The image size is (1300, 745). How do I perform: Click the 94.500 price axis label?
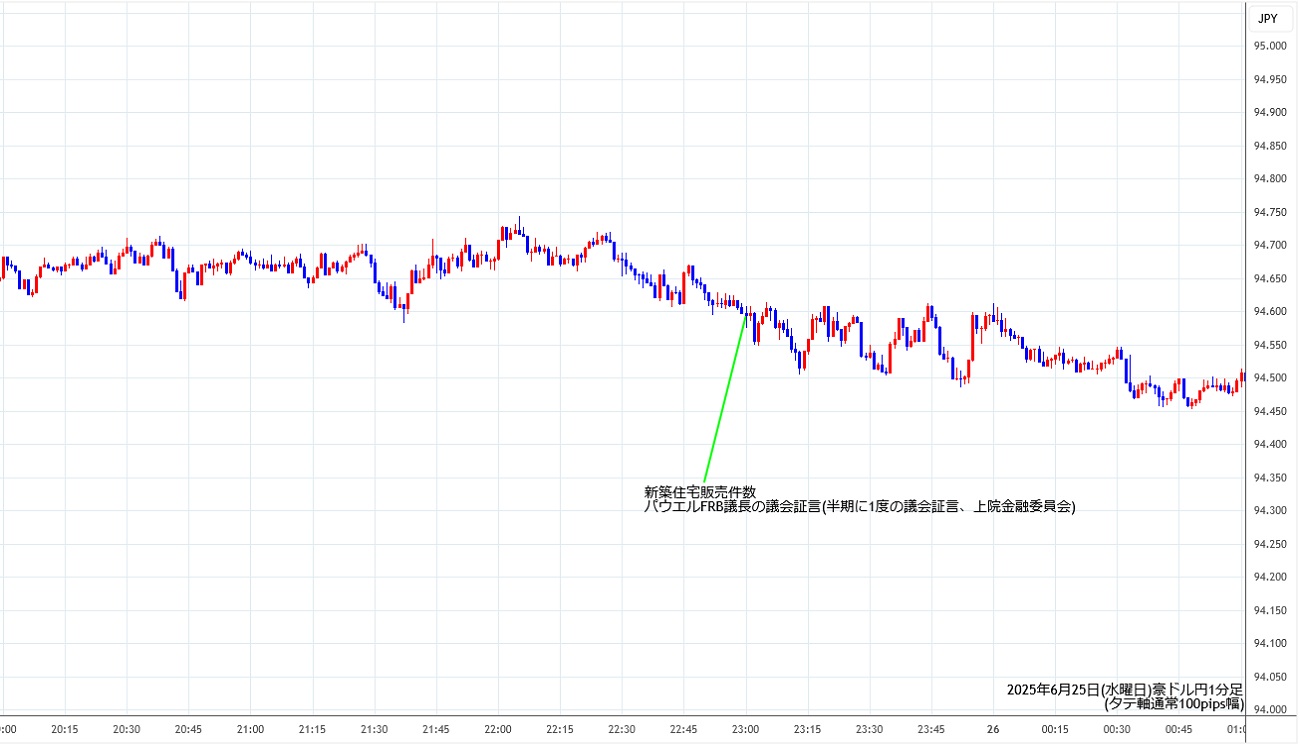(x=1271, y=378)
